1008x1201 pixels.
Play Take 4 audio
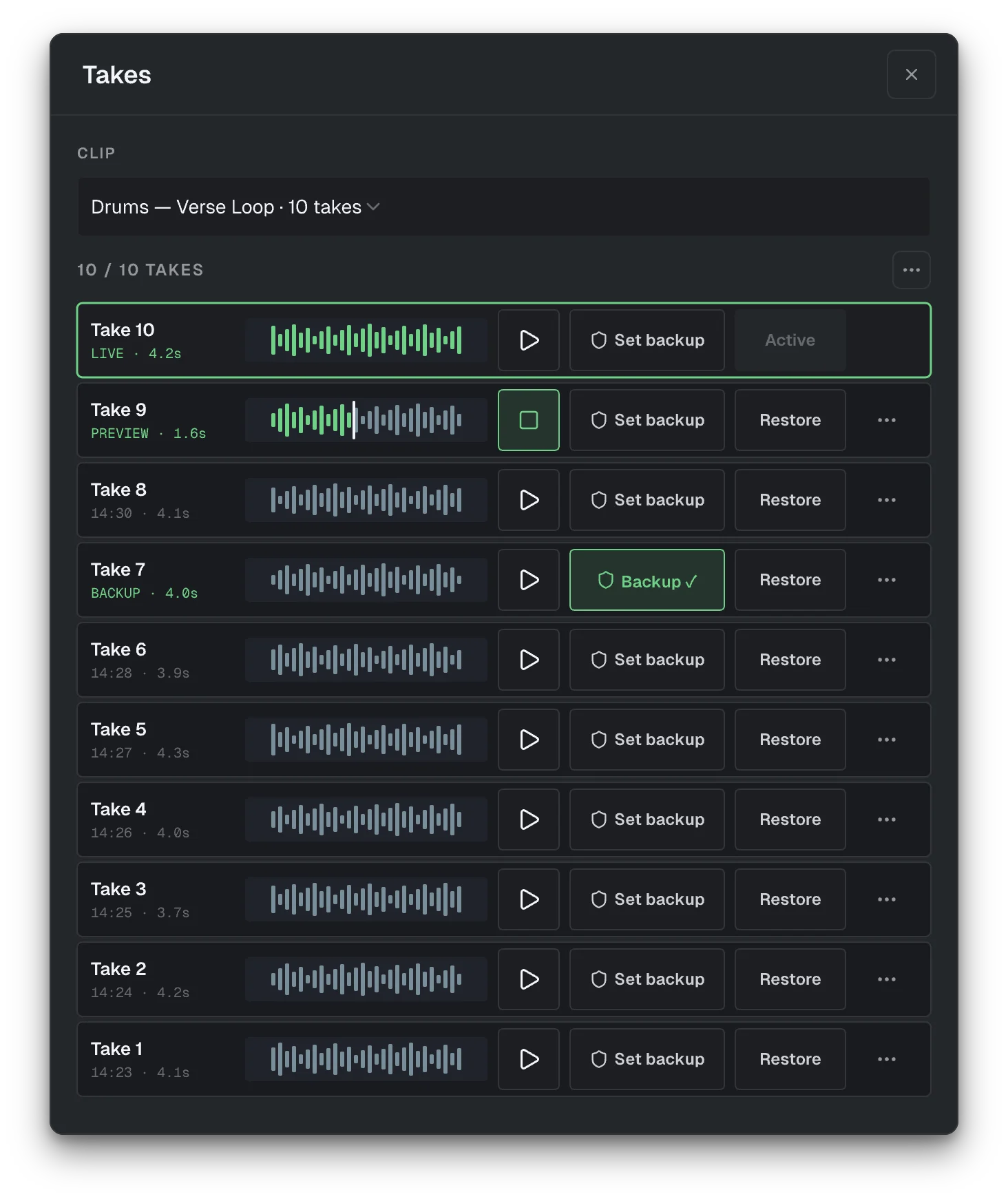coord(529,819)
